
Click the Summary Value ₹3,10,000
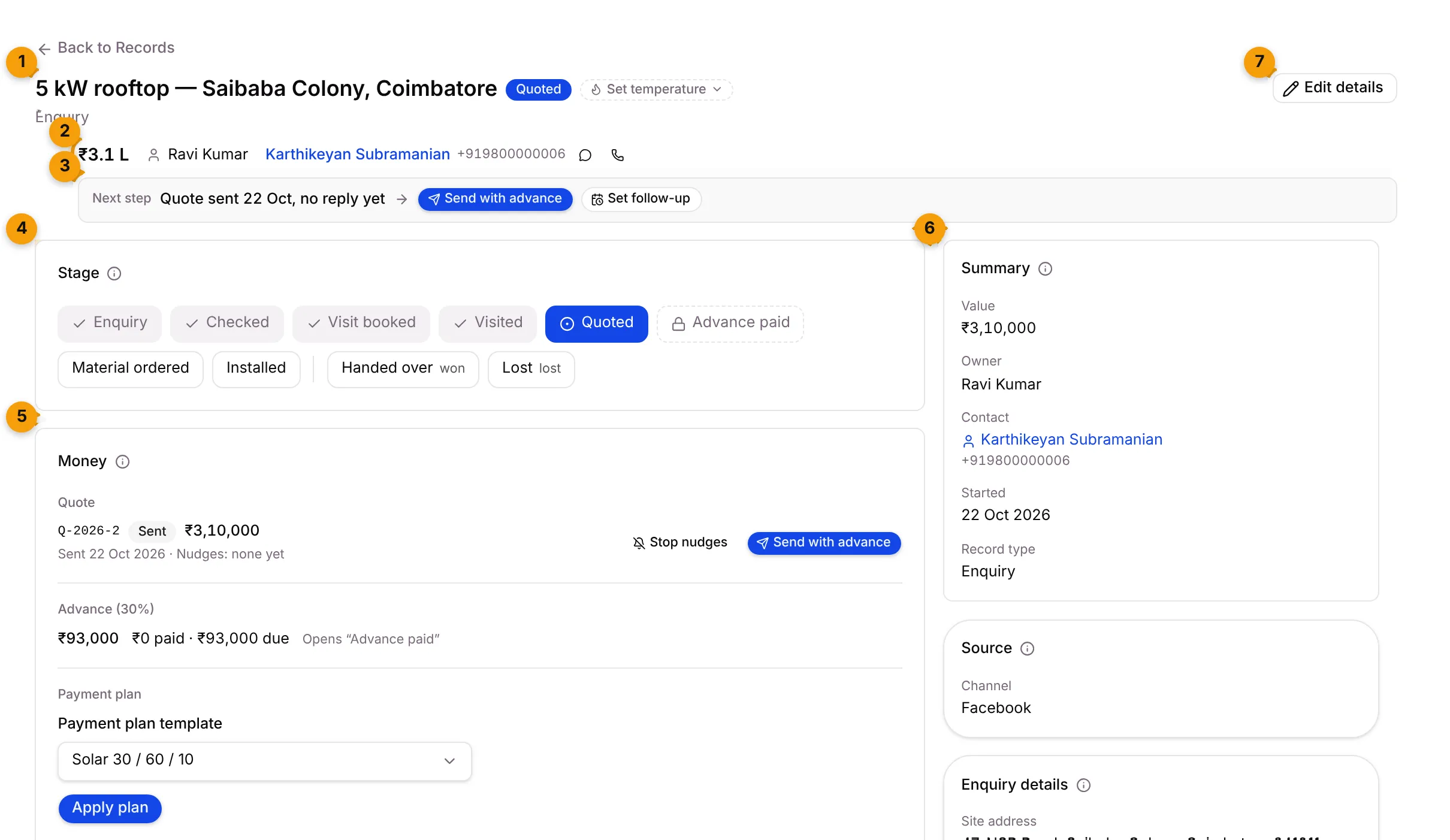tap(998, 328)
